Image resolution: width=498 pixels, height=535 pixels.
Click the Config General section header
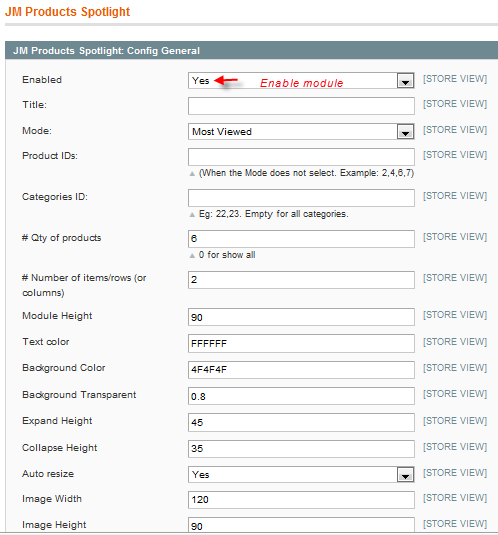coord(251,50)
